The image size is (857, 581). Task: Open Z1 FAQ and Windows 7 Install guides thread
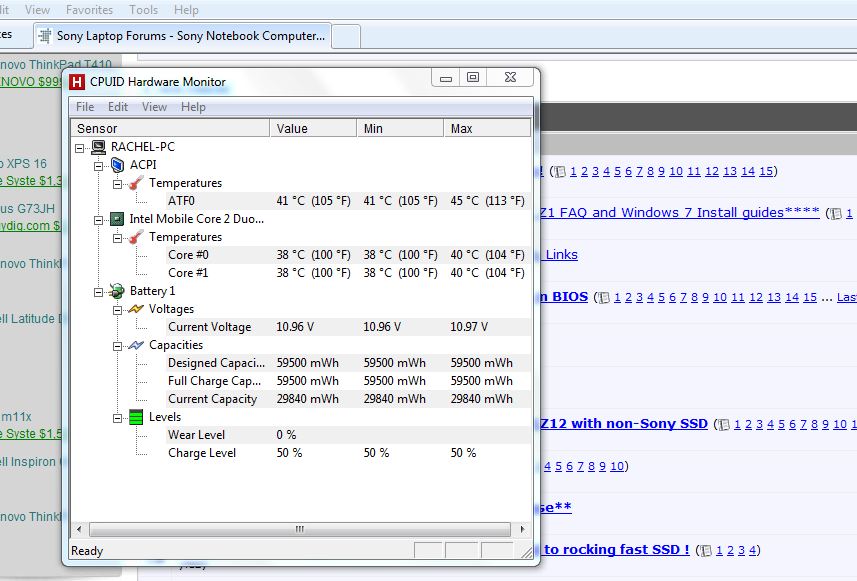(679, 213)
